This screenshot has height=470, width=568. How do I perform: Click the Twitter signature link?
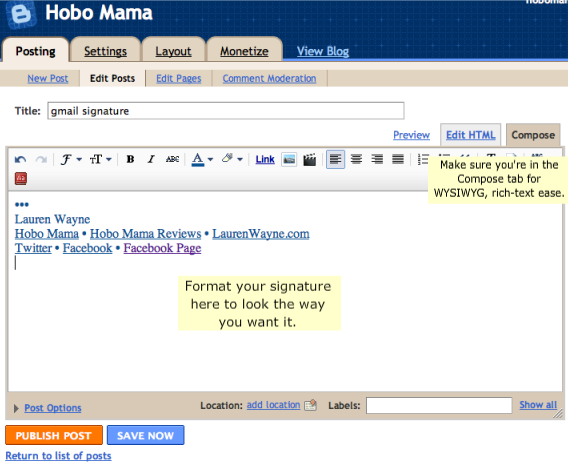tap(33, 248)
